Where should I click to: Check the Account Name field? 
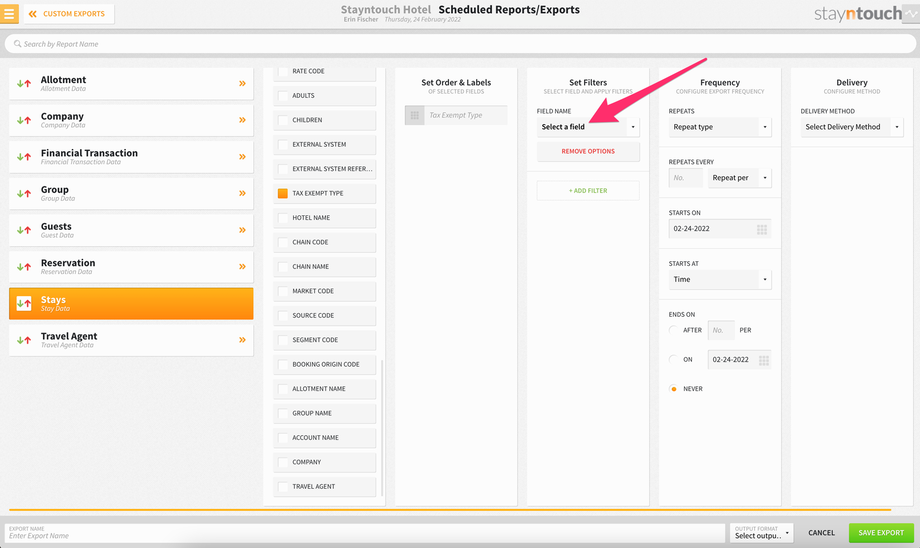coord(283,438)
